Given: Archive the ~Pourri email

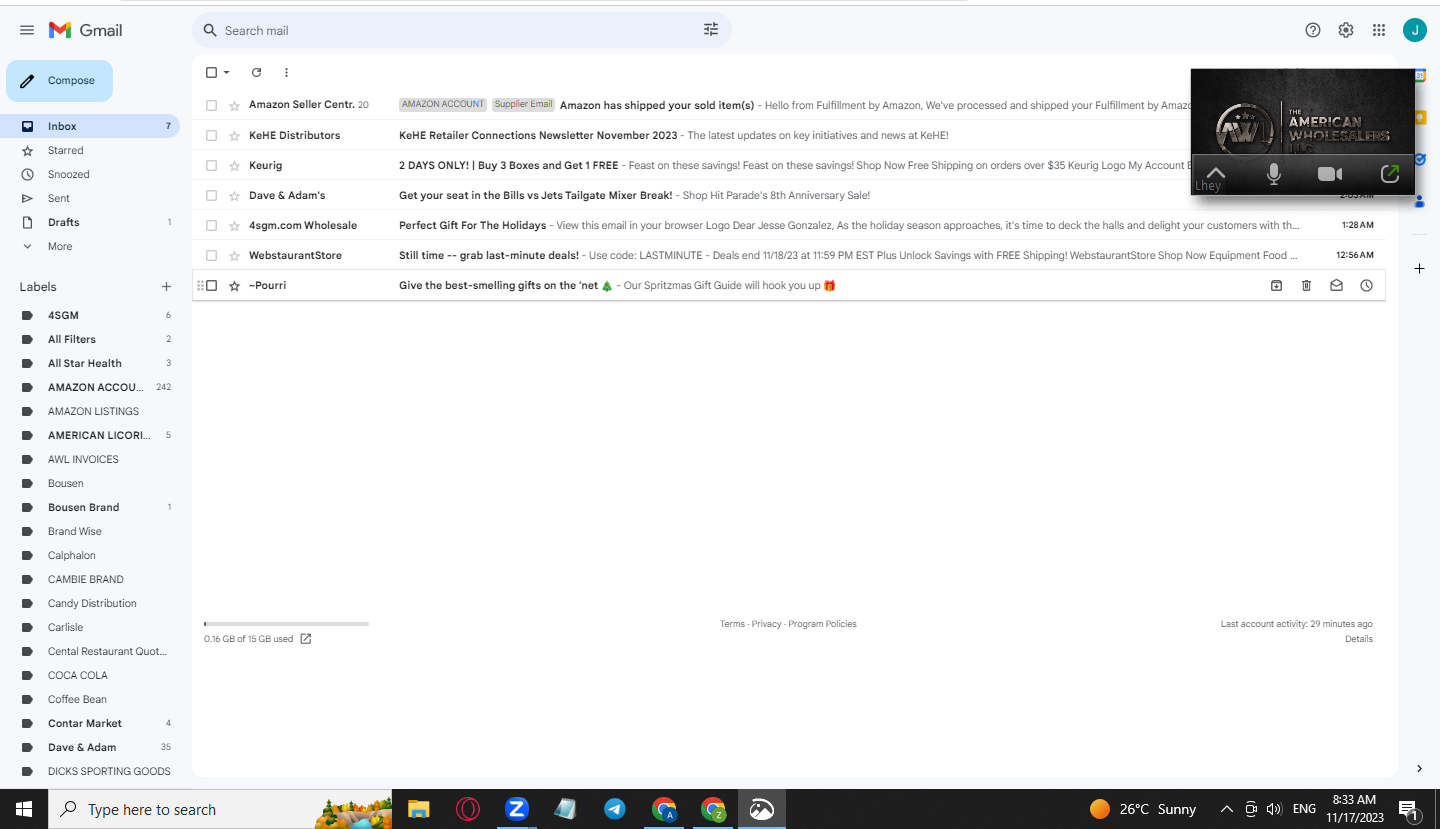Looking at the screenshot, I should pyautogui.click(x=1276, y=285).
